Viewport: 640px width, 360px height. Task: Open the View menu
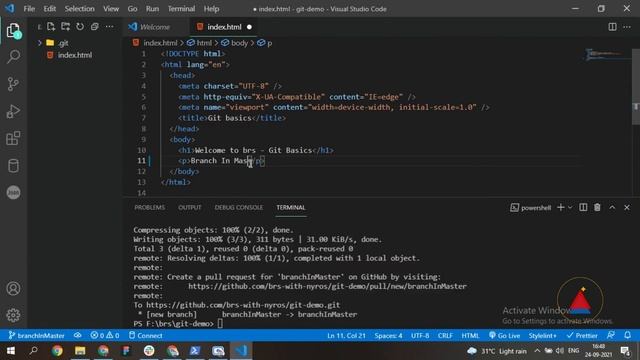click(111, 9)
